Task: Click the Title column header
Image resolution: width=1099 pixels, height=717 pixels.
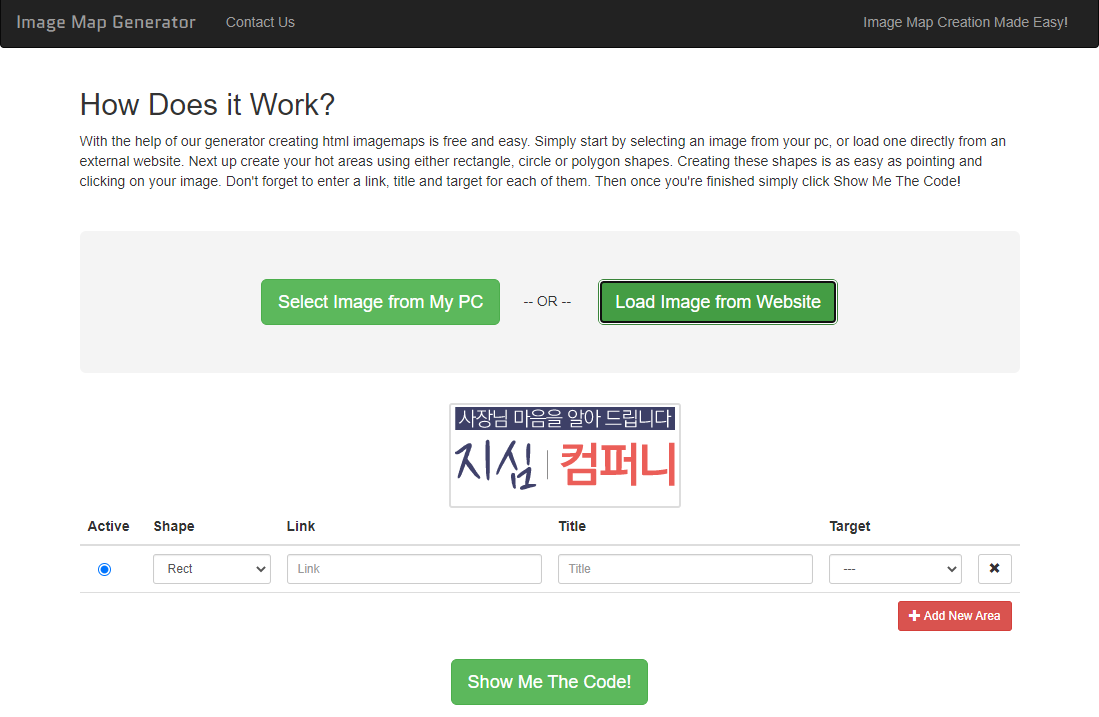Action: point(572,526)
